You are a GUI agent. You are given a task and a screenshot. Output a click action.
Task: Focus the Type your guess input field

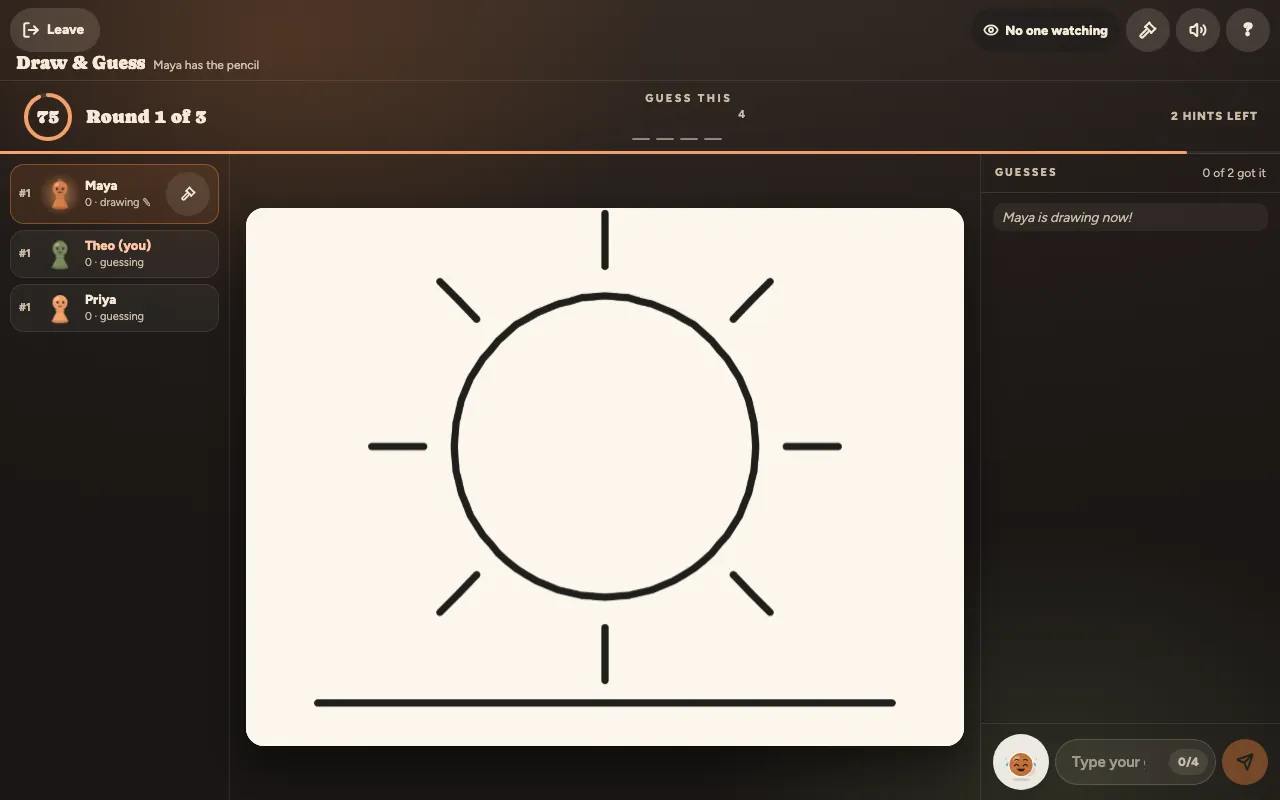coord(1135,762)
